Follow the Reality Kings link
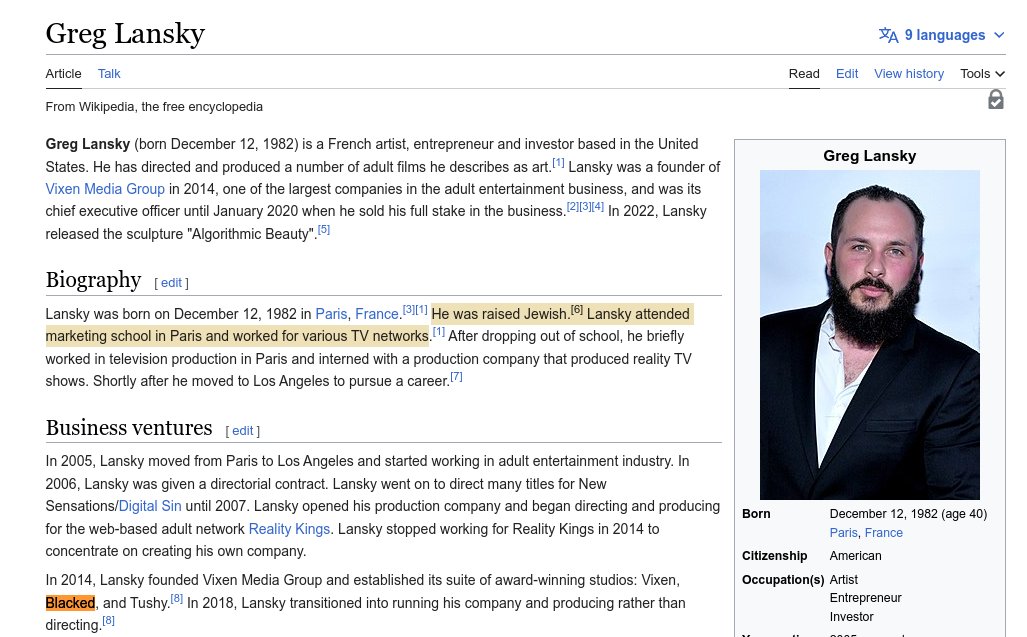 [289, 529]
